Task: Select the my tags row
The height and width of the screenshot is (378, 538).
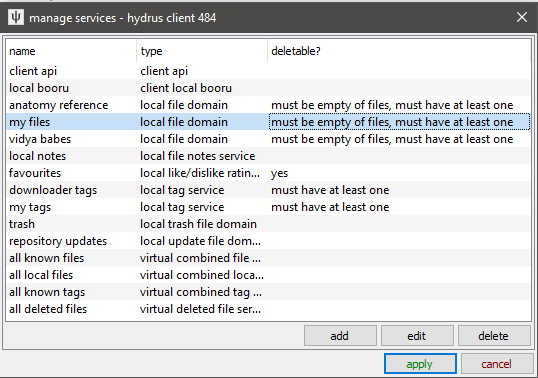Action: [268, 207]
